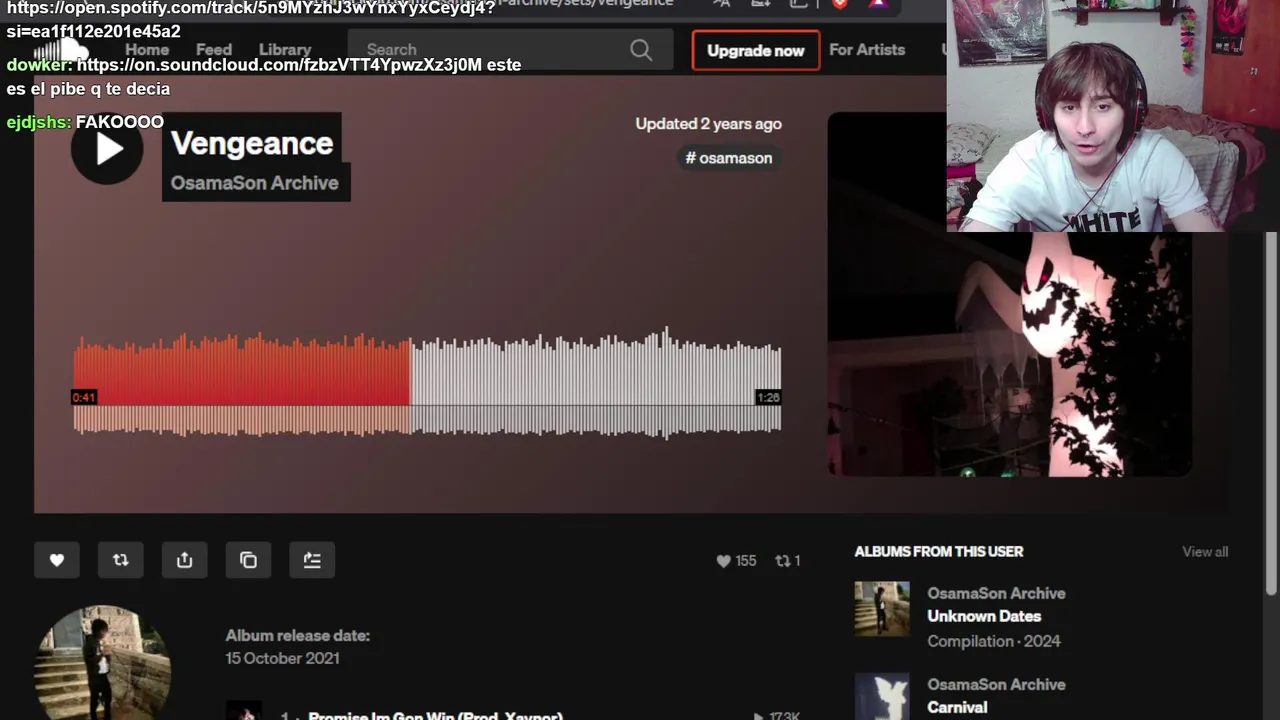
Task: Click the search magnifier icon
Action: [641, 50]
